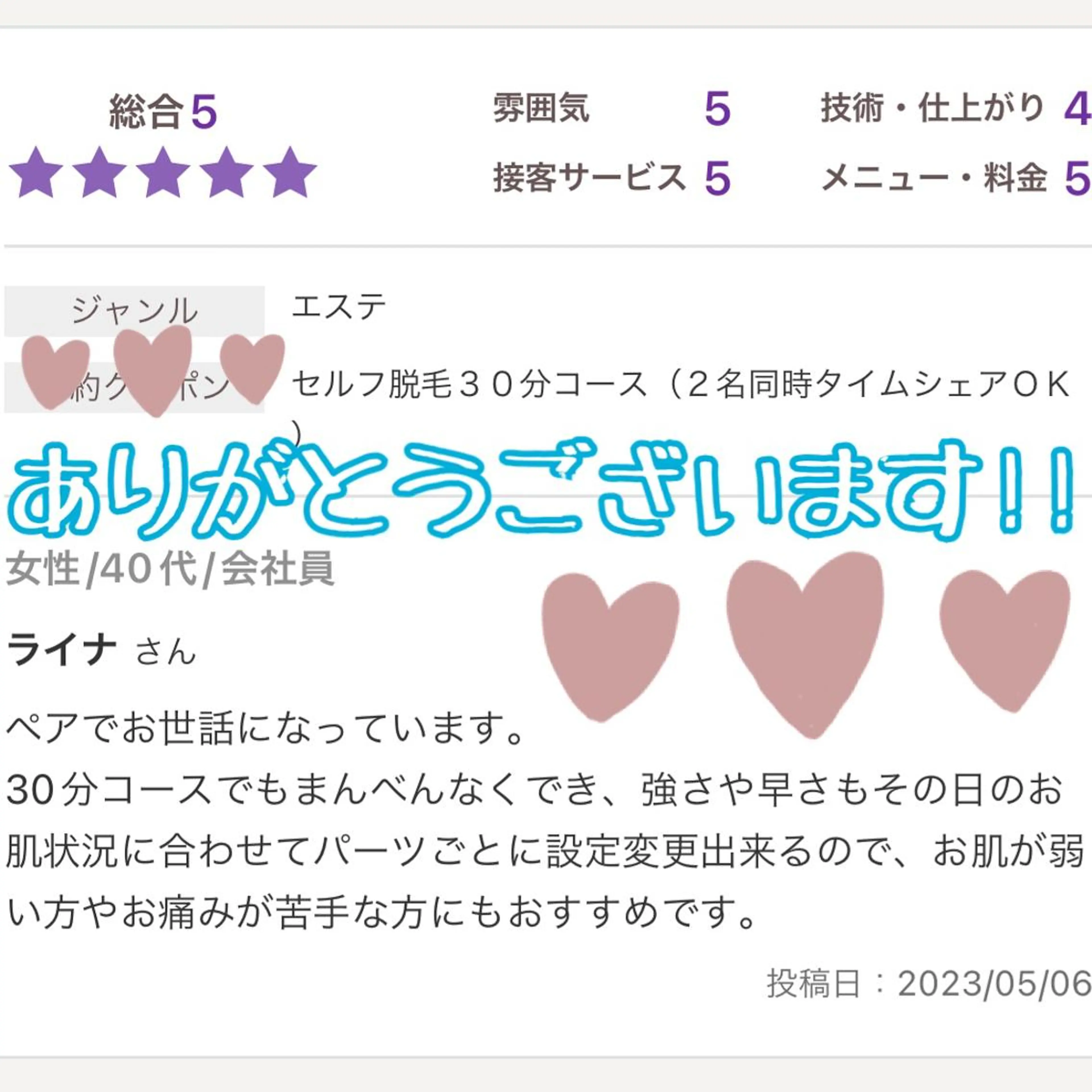Click the 接客サービス rating label

point(590,177)
